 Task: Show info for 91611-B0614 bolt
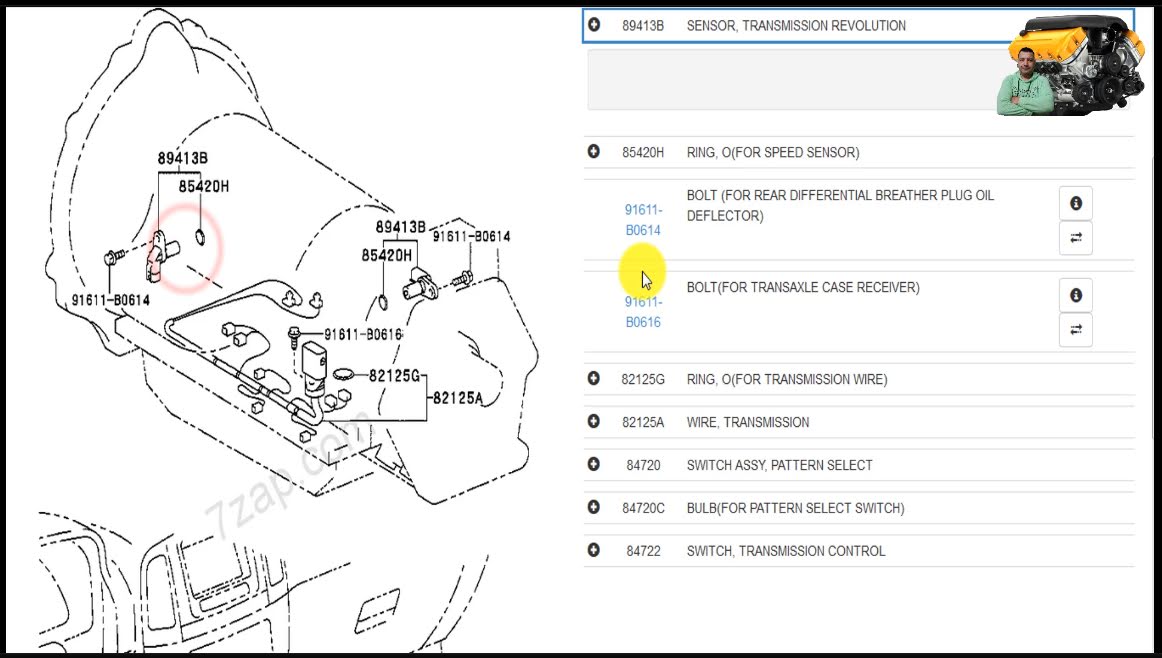point(1075,203)
